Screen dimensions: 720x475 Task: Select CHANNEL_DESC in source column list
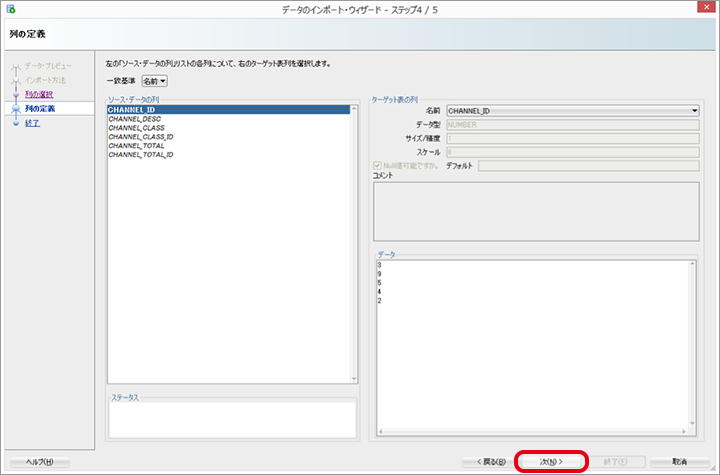coord(137,119)
